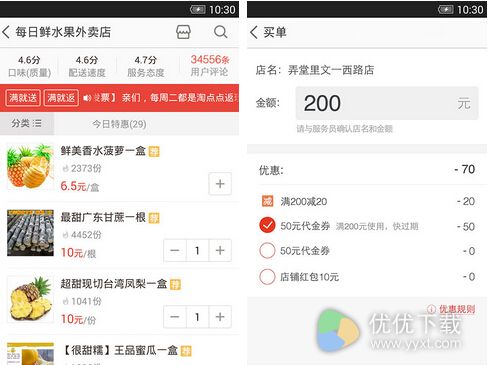Open 34556条 用户评论 reviews
This screenshot has width=488, height=365.
[x=209, y=65]
